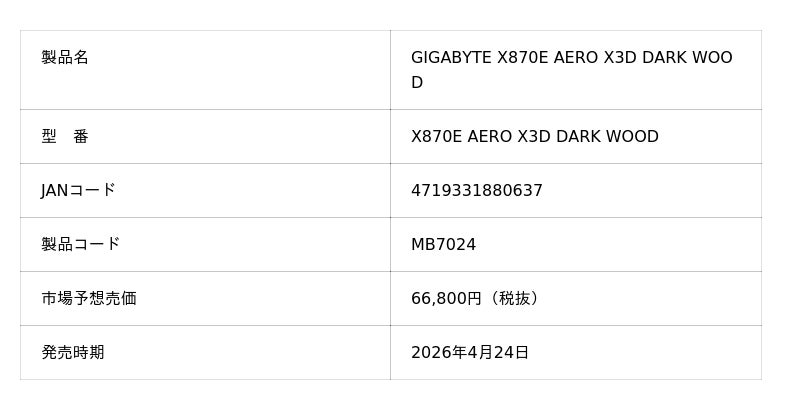
Task: Select the product code MB7024
Action: [x=443, y=245]
